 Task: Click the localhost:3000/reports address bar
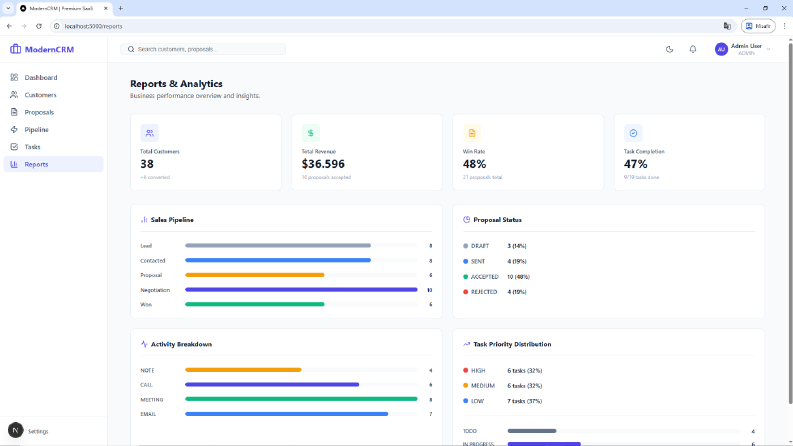point(391,26)
